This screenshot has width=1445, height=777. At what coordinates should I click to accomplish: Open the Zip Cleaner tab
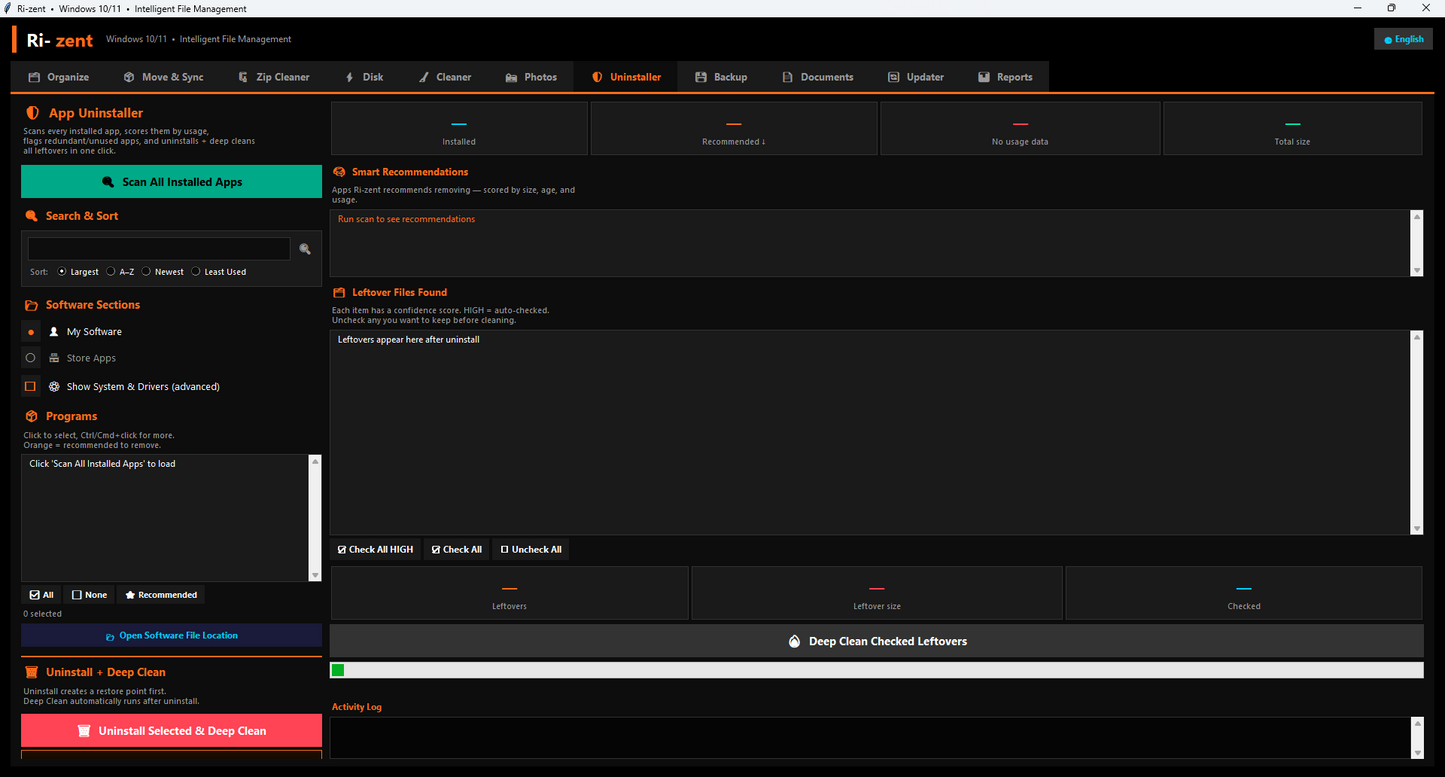(274, 77)
